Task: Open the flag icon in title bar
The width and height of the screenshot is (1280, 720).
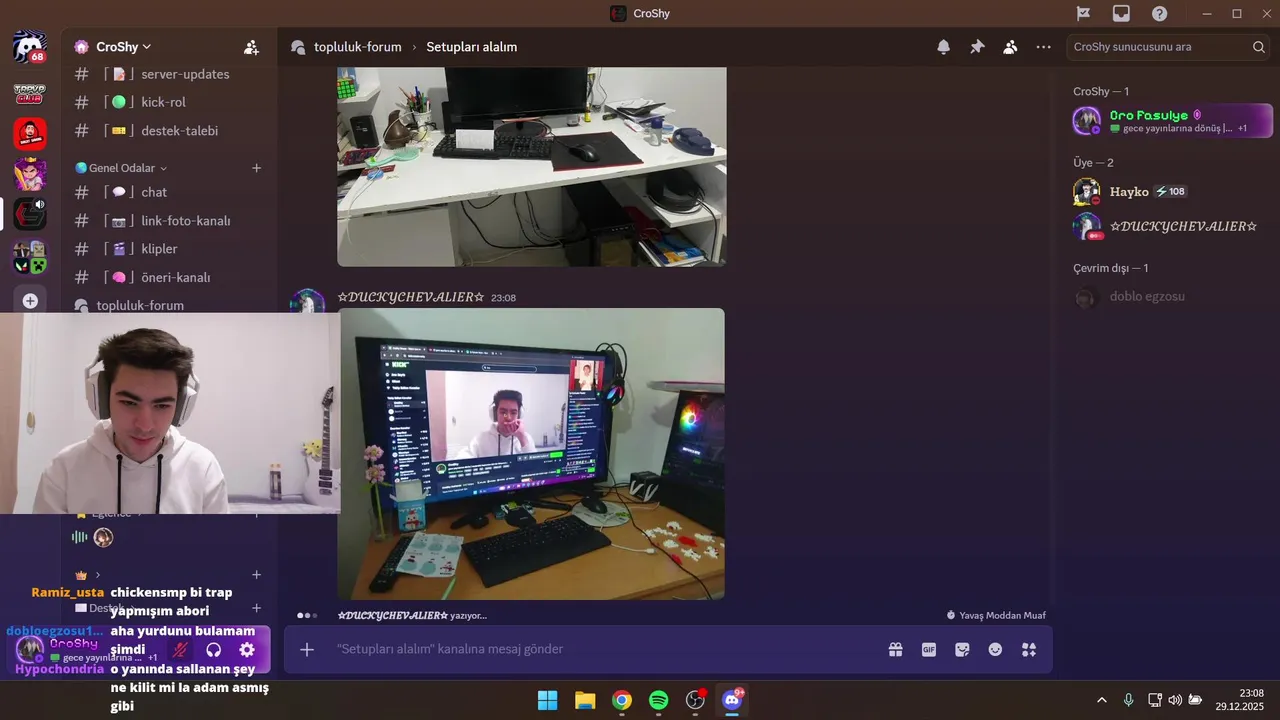Action: pyautogui.click(x=1083, y=13)
